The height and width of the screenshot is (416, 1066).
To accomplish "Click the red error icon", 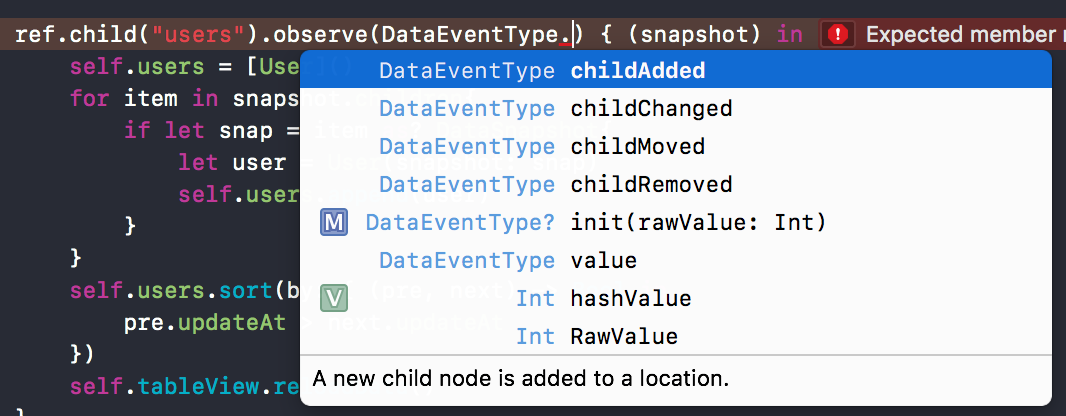I will pos(838,35).
